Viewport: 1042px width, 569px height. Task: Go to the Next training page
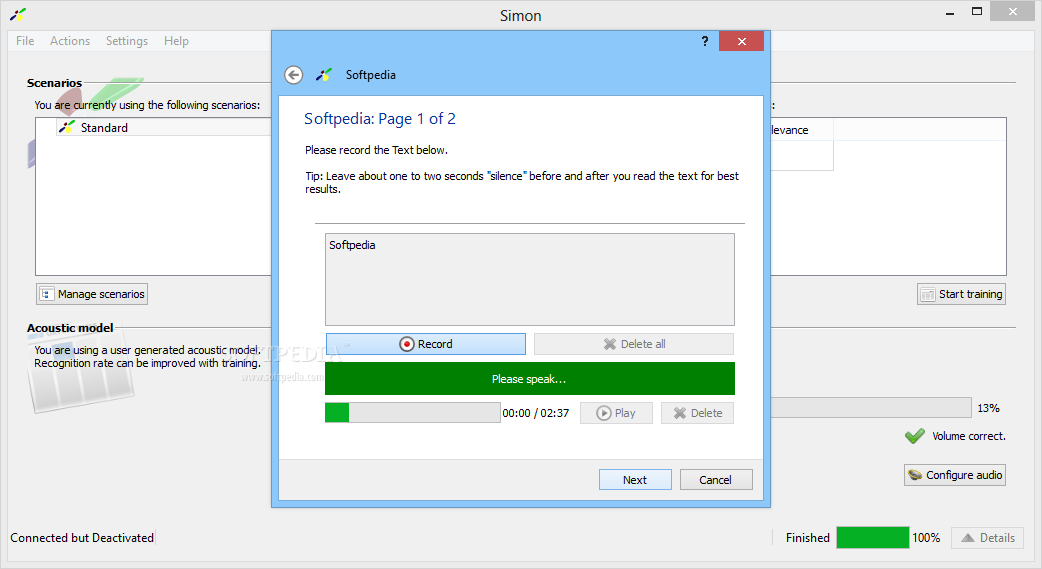(x=635, y=480)
